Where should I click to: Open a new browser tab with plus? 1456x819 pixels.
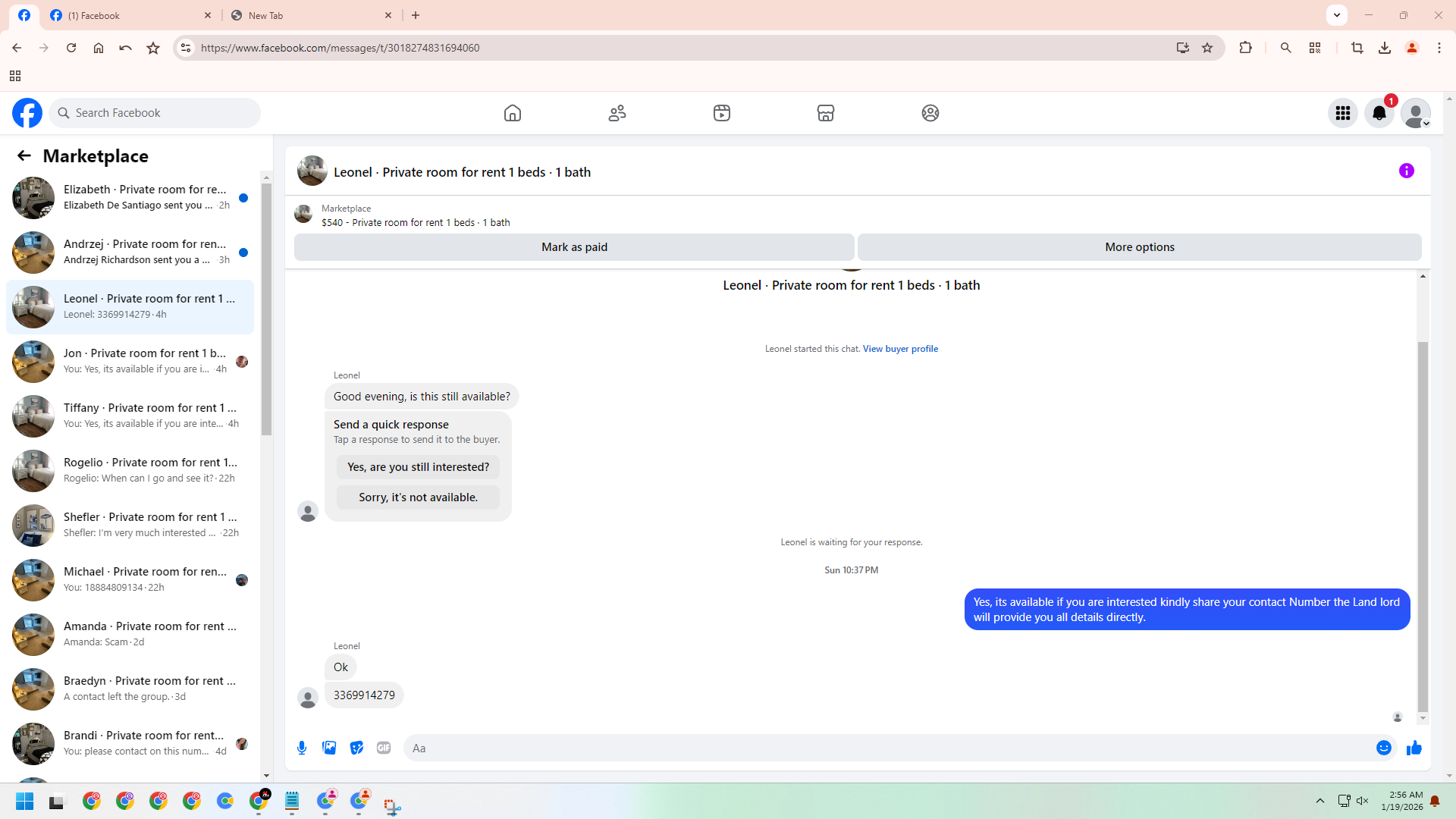point(416,15)
